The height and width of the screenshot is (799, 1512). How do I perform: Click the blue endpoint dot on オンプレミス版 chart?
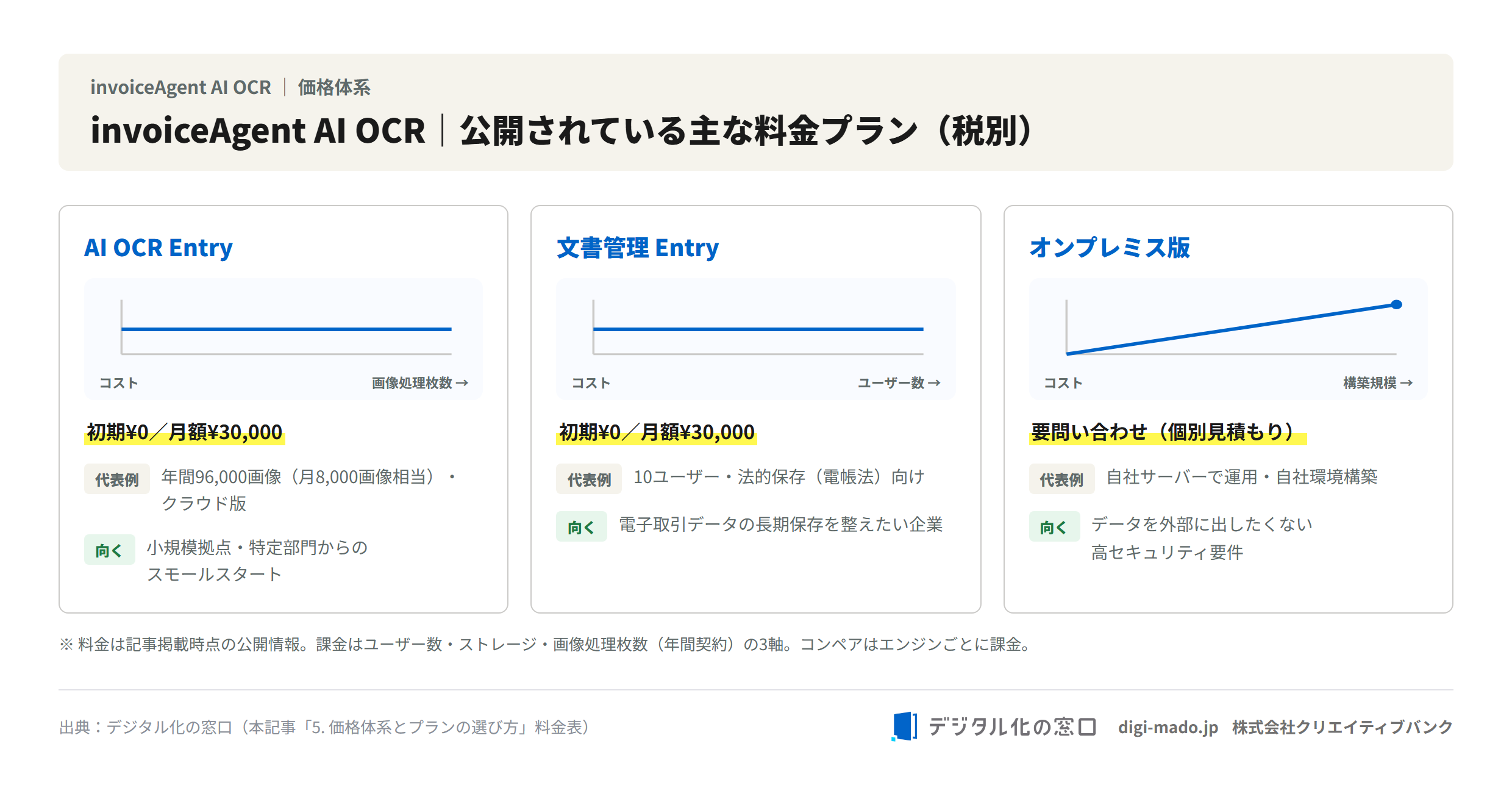coord(1396,304)
